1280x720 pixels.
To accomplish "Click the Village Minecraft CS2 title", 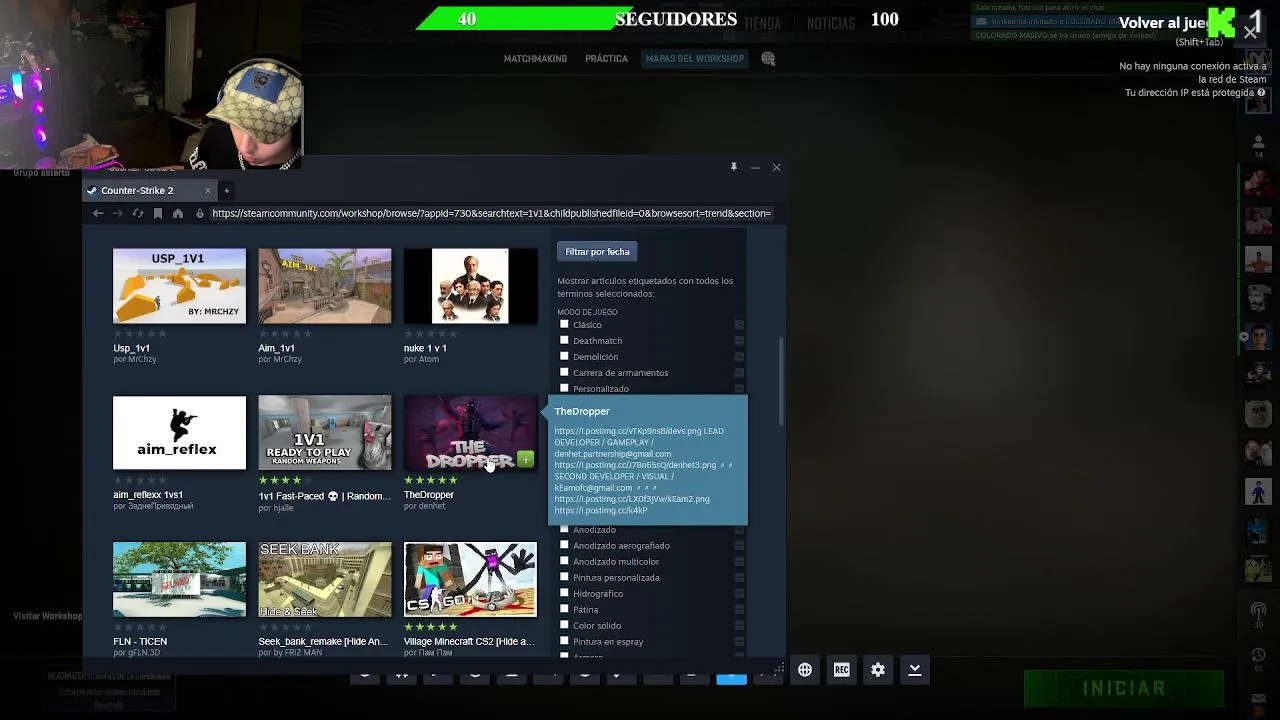I will (469, 642).
